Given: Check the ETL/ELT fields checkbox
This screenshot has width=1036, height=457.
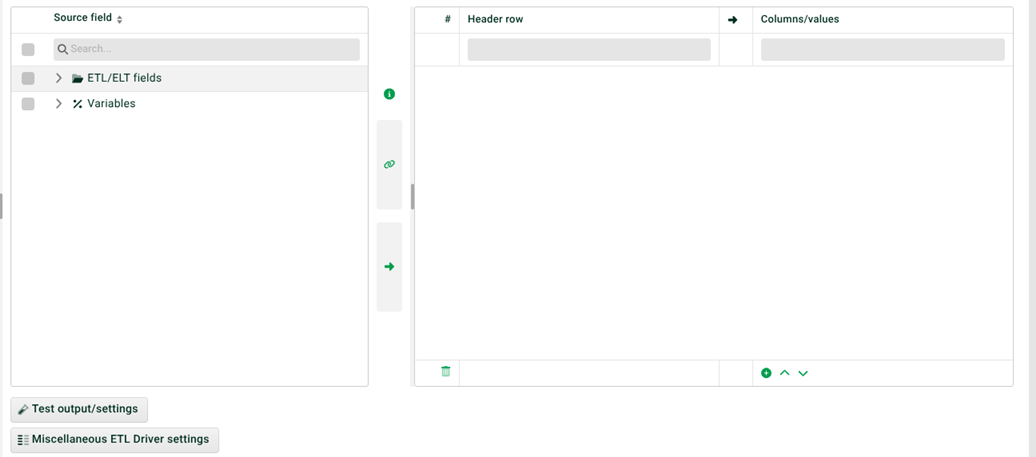Looking at the screenshot, I should pos(28,79).
